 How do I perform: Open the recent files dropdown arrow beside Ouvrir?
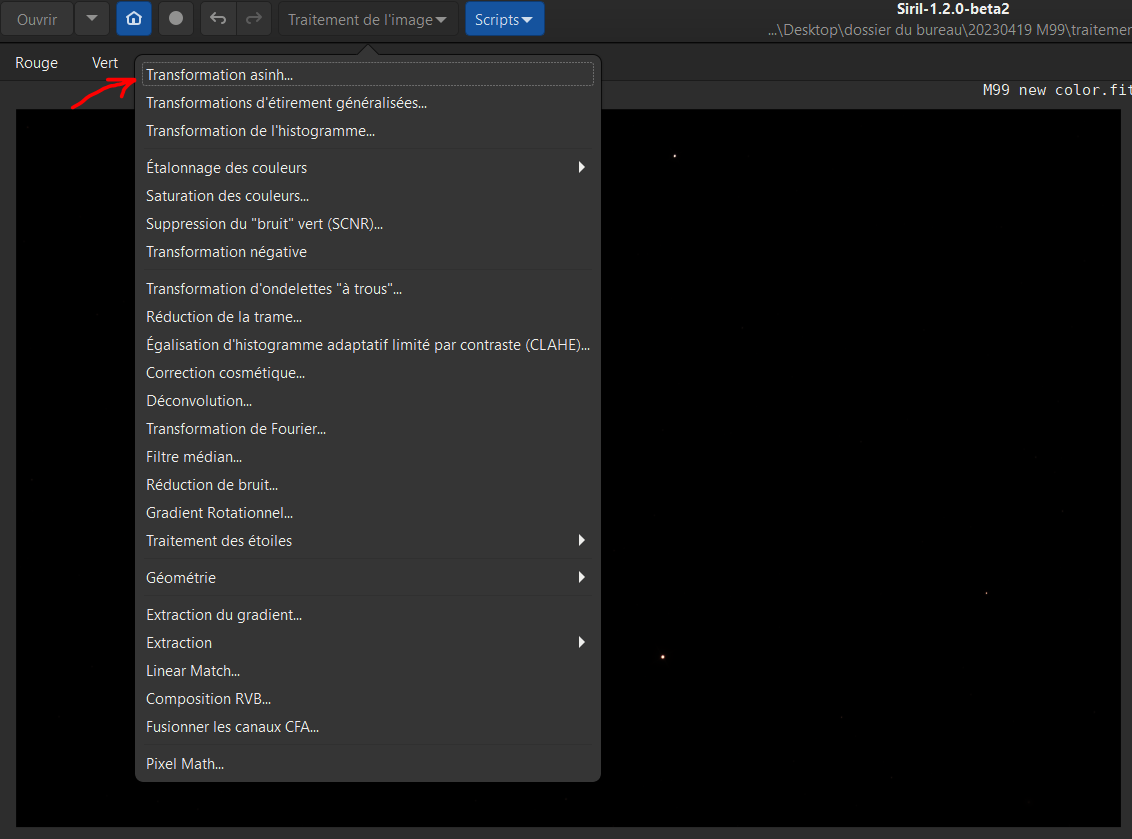tap(92, 19)
